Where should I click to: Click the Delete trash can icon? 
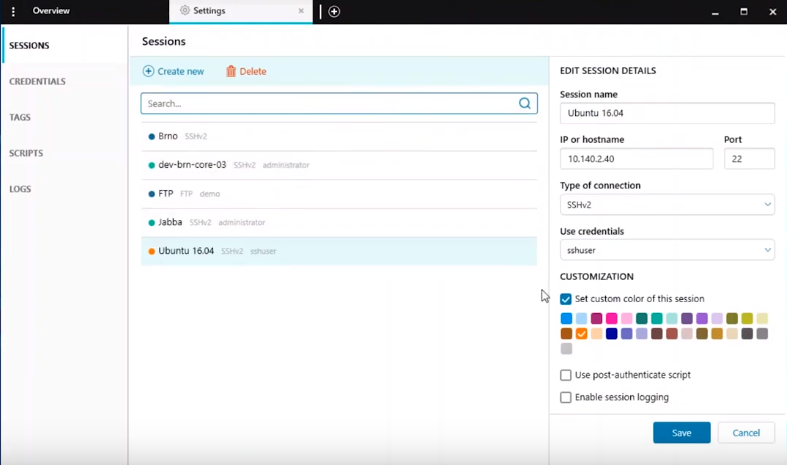(x=231, y=71)
